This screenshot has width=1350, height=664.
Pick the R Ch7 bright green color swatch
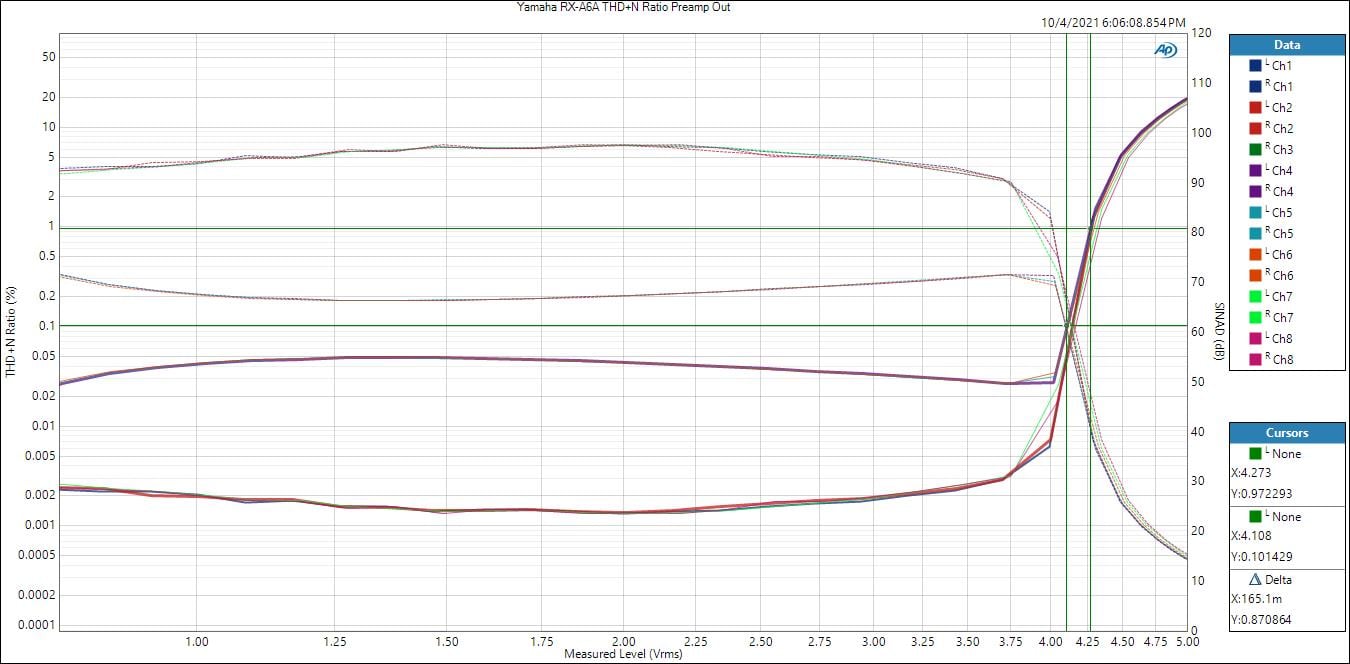coord(1255,317)
